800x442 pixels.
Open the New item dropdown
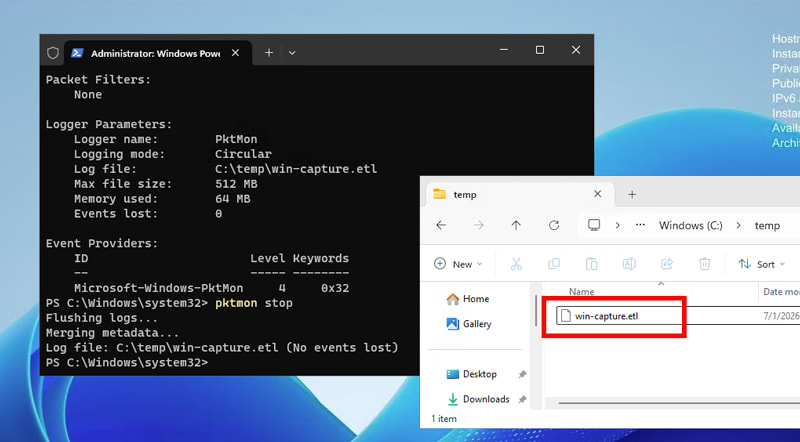(458, 264)
